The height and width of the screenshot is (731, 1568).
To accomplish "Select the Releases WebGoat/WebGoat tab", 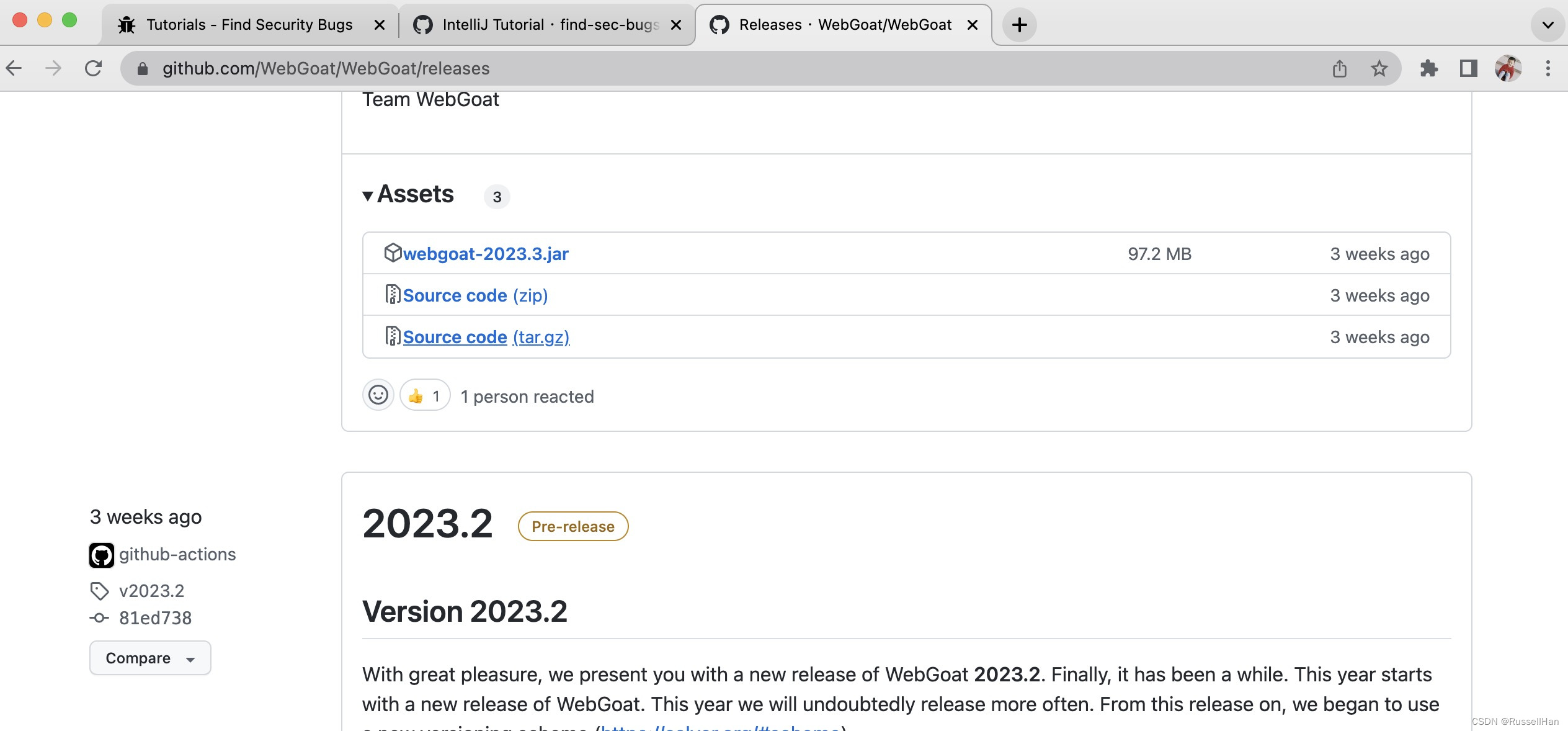I will (x=844, y=25).
